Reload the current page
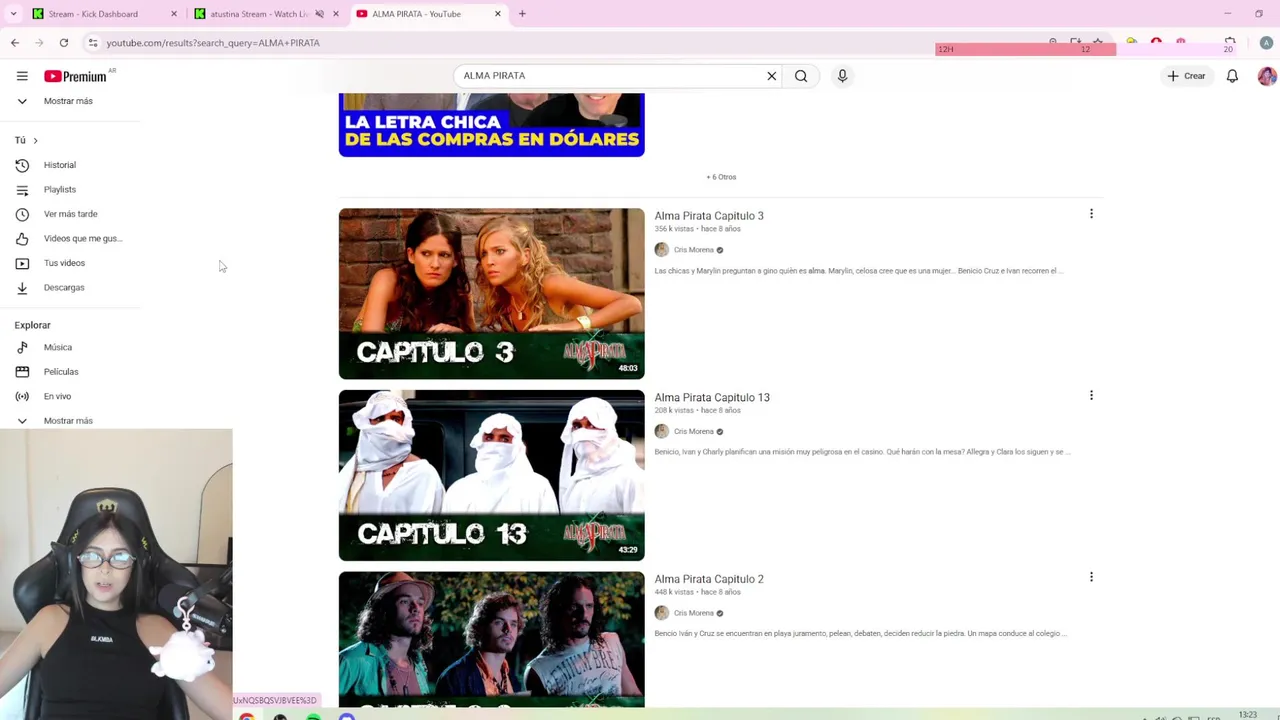Image resolution: width=1280 pixels, height=720 pixels. pyautogui.click(x=64, y=43)
